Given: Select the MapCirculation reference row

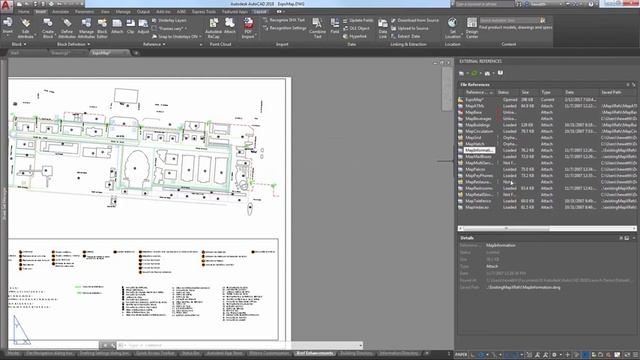Looking at the screenshot, I should (x=547, y=131).
